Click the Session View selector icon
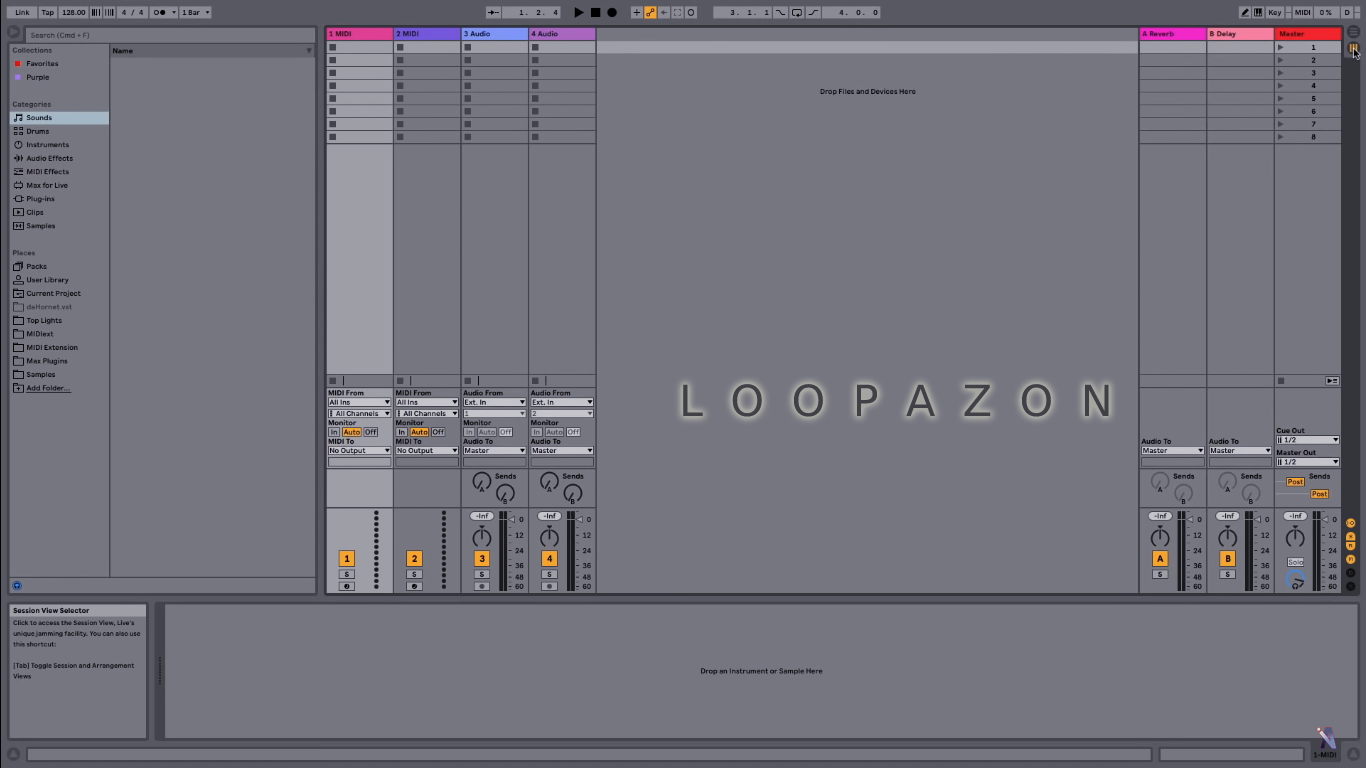This screenshot has width=1366, height=768. (1353, 47)
